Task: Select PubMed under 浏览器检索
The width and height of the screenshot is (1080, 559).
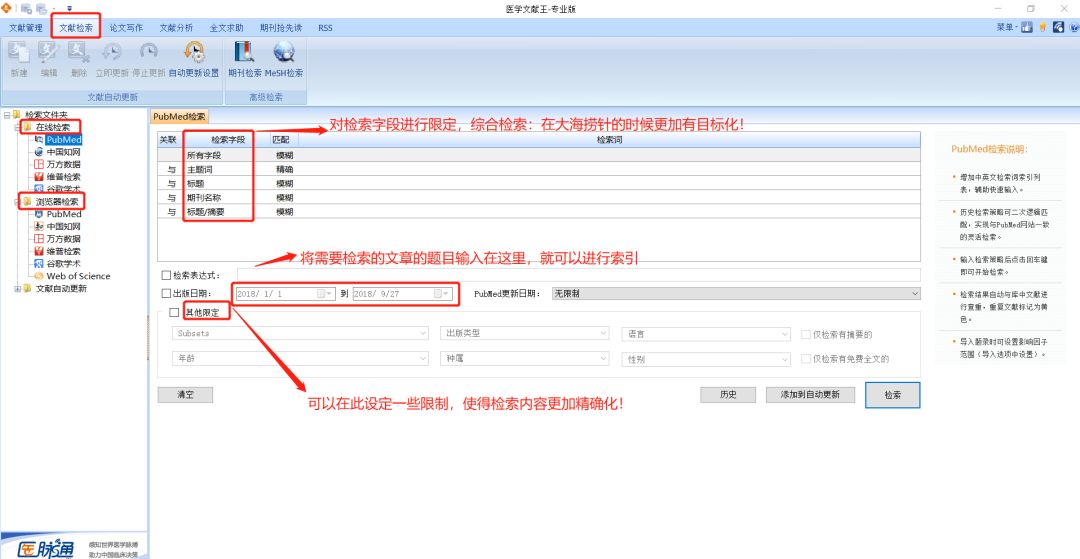Action: 64,214
